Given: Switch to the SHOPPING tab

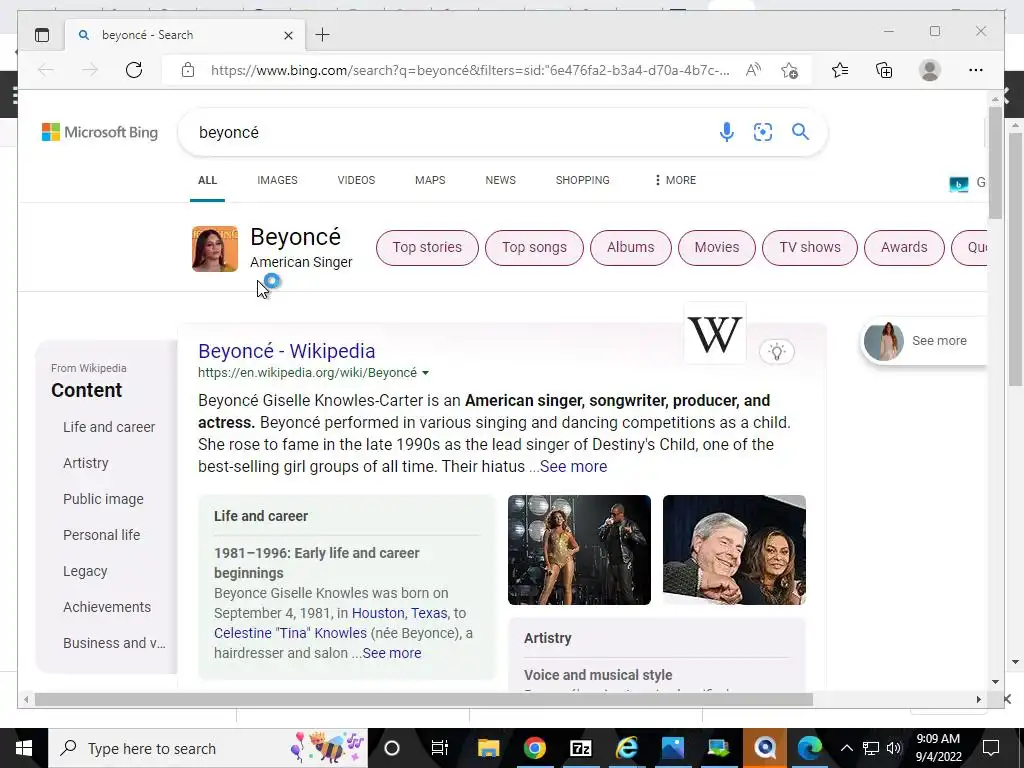Looking at the screenshot, I should 583,180.
